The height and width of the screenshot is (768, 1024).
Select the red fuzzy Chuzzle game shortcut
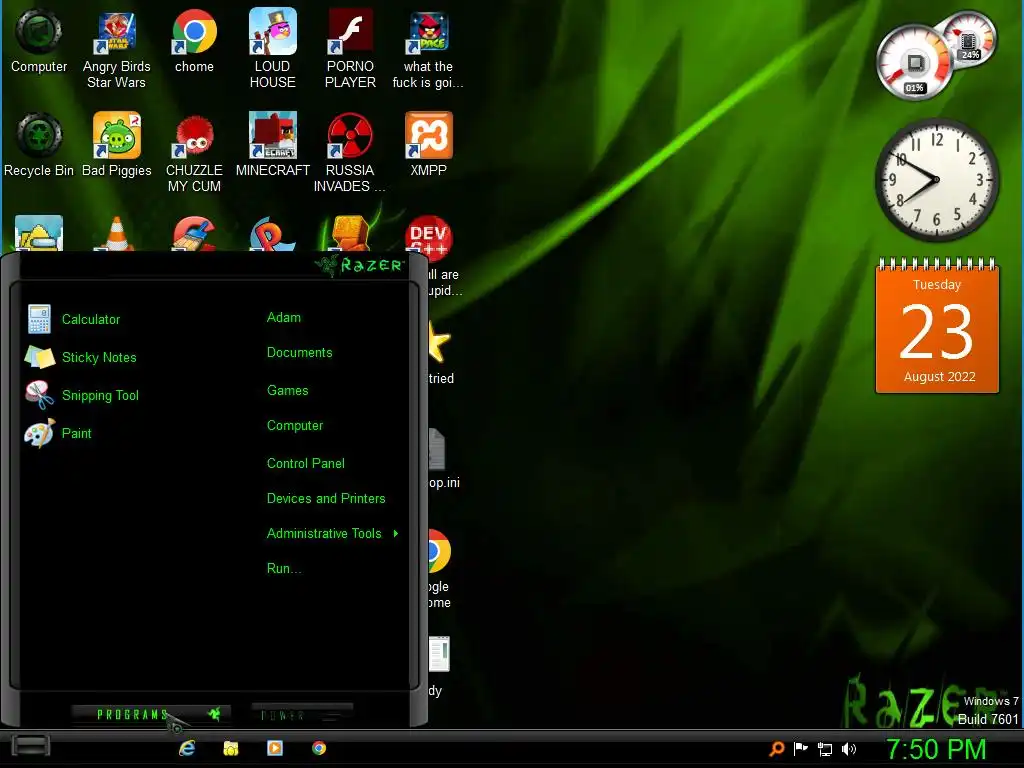coord(195,153)
